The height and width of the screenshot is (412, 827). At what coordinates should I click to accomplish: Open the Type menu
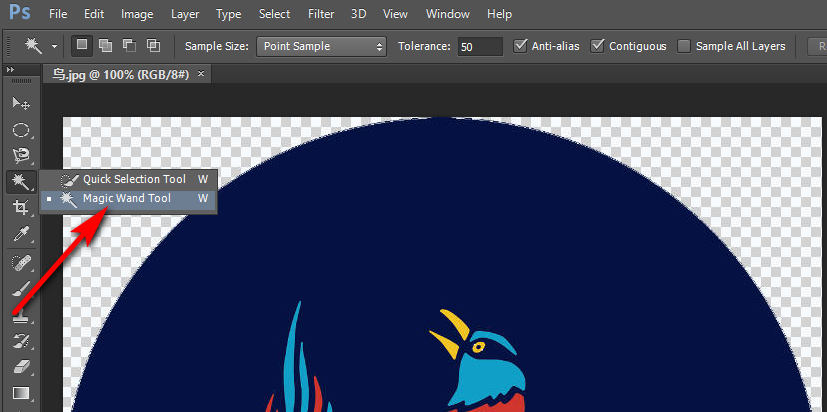(x=228, y=14)
